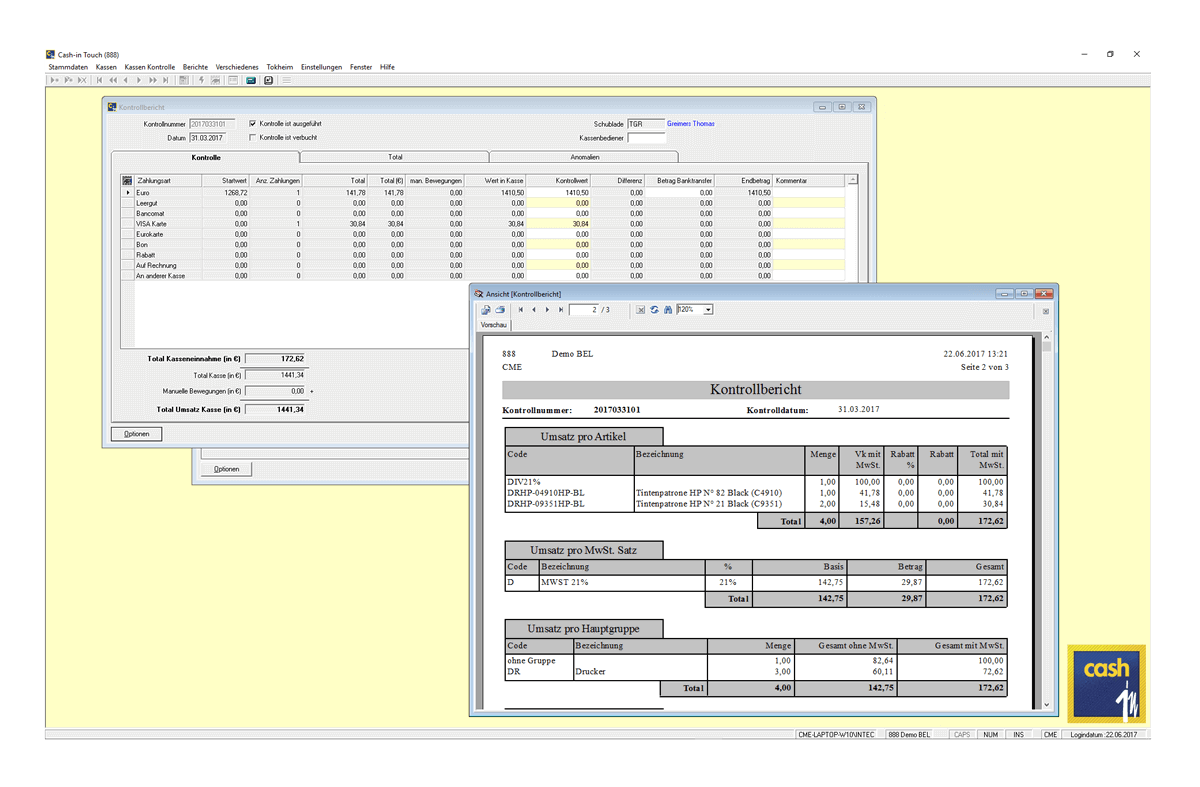
Task: Click the grid selector icon left of Zahlungsart header
Action: tap(127, 181)
